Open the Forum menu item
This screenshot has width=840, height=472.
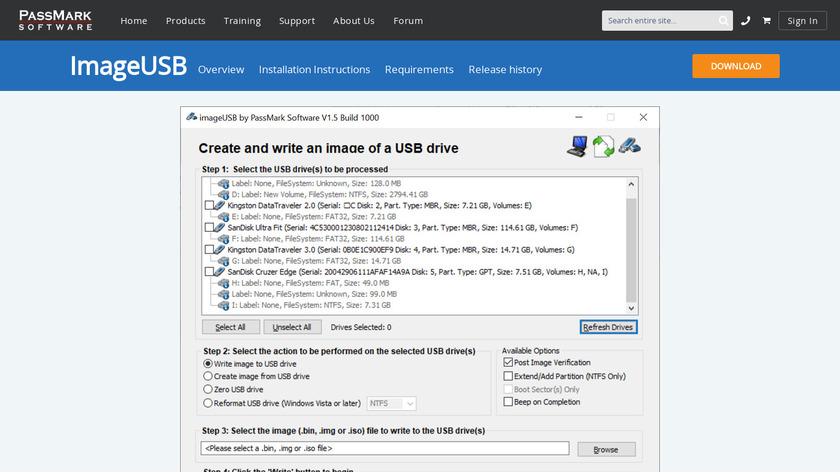tap(408, 20)
